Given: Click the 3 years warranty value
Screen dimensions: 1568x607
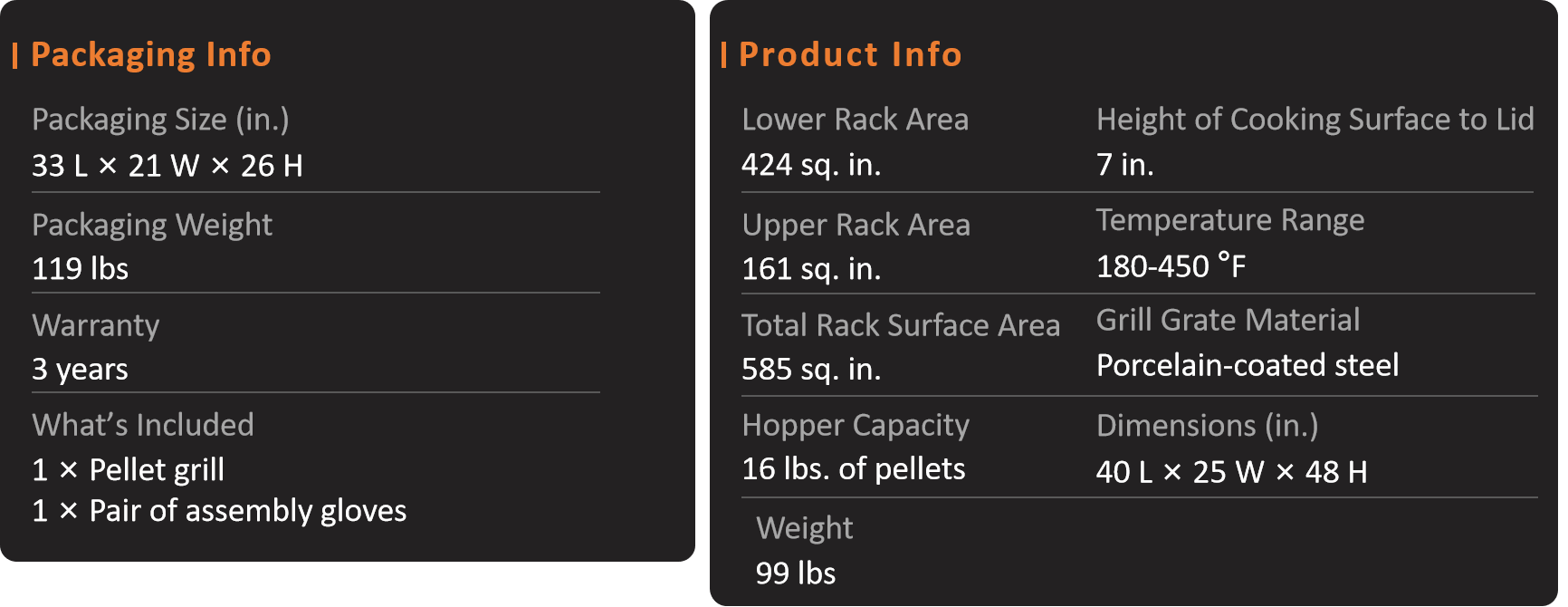Looking at the screenshot, I should (80, 370).
